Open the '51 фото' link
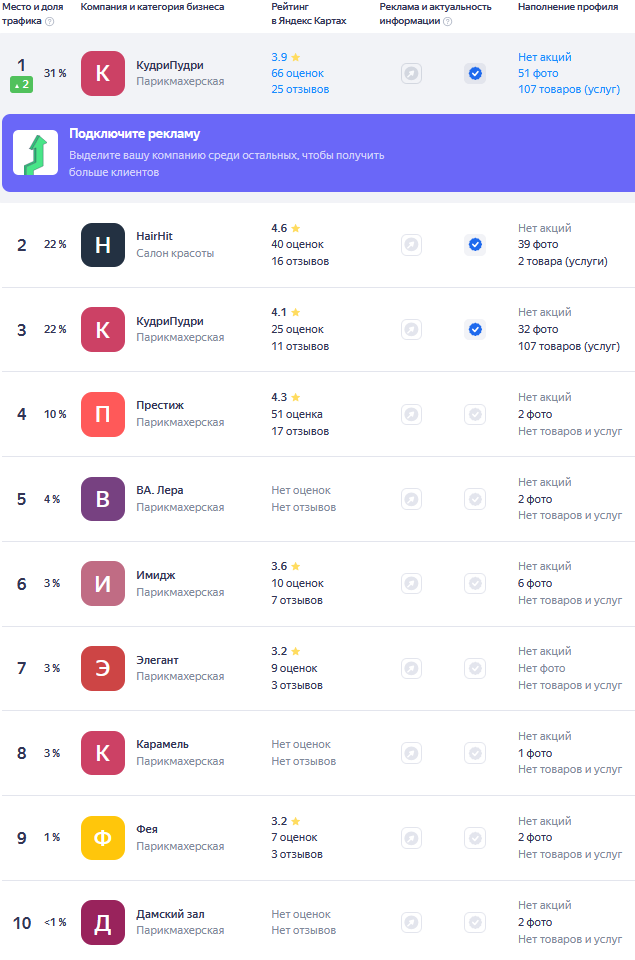 pyautogui.click(x=538, y=73)
